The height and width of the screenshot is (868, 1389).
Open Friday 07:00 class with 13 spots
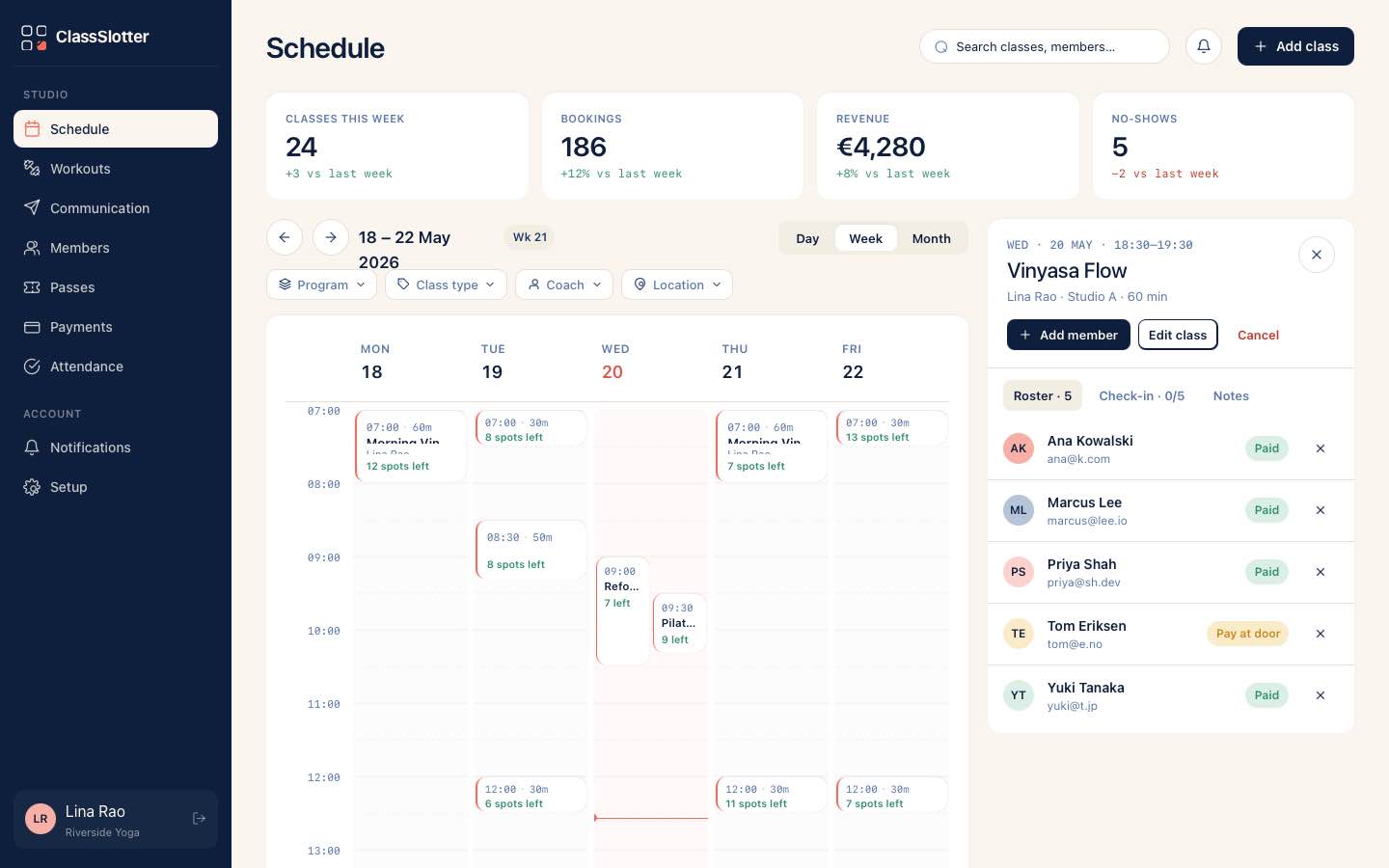point(892,429)
